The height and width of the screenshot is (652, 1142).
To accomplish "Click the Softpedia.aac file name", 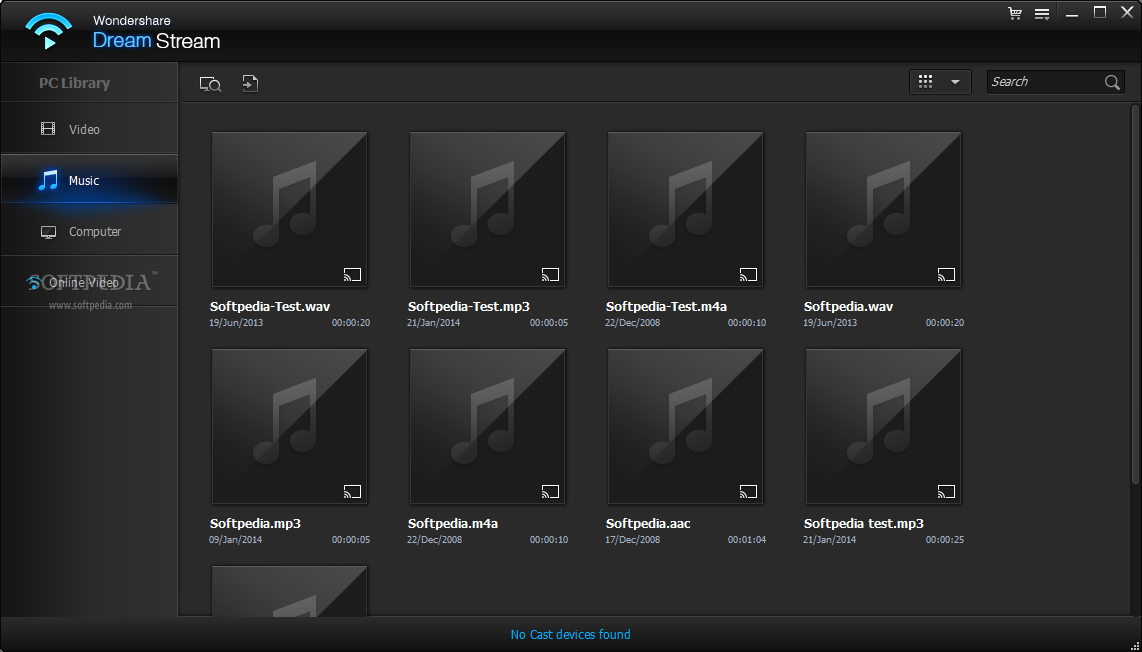I will [x=648, y=524].
